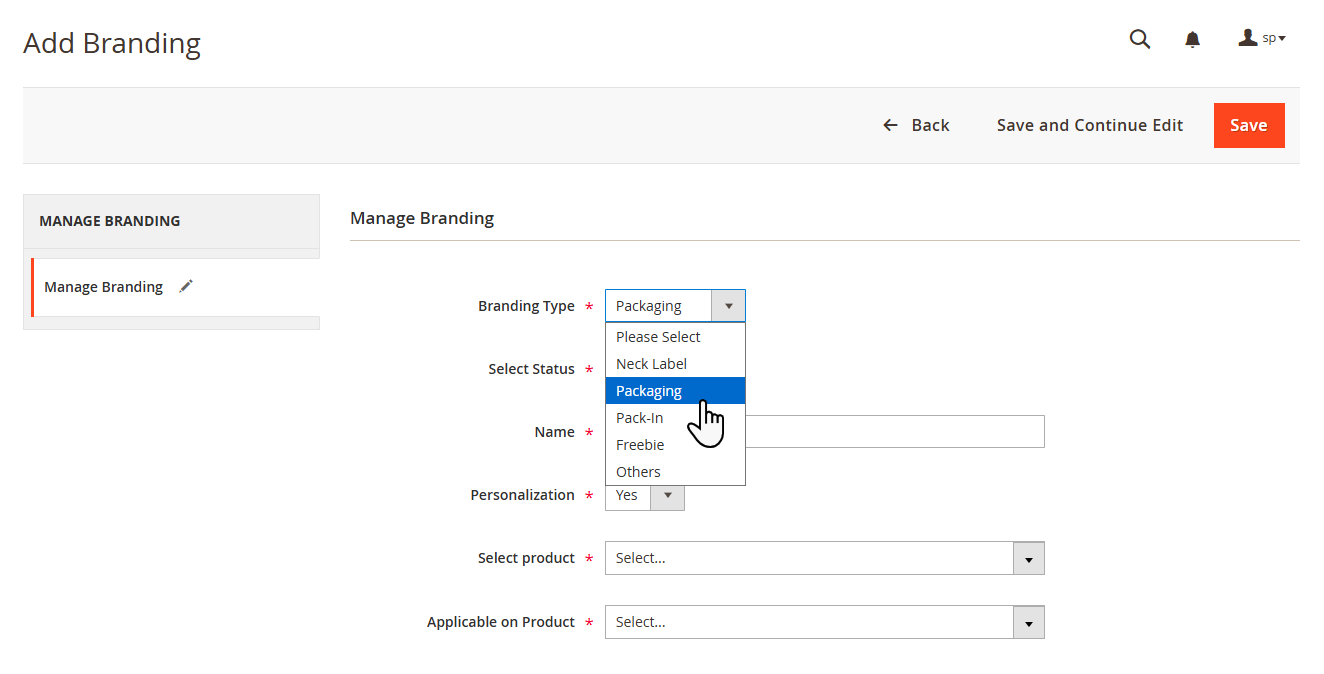Viewport: 1324px width, 674px height.
Task: Click Save and Continue Edit
Action: pos(1090,125)
